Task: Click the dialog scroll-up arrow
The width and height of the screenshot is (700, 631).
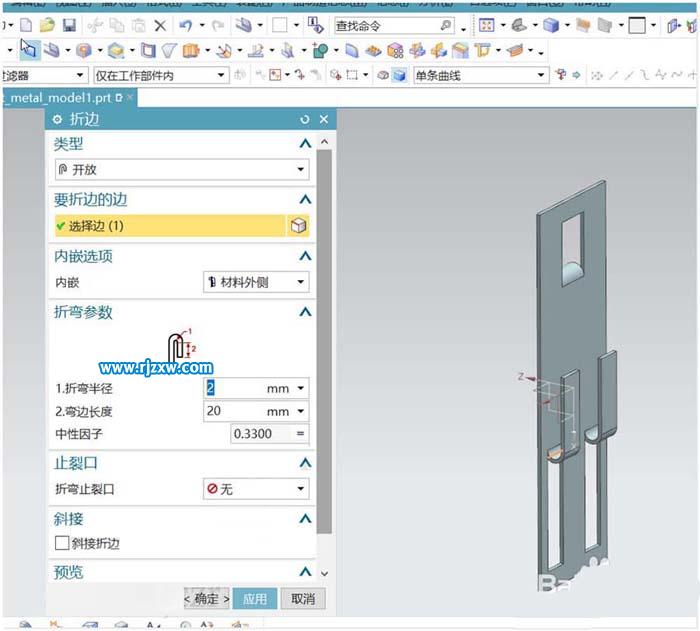Action: pos(325,142)
